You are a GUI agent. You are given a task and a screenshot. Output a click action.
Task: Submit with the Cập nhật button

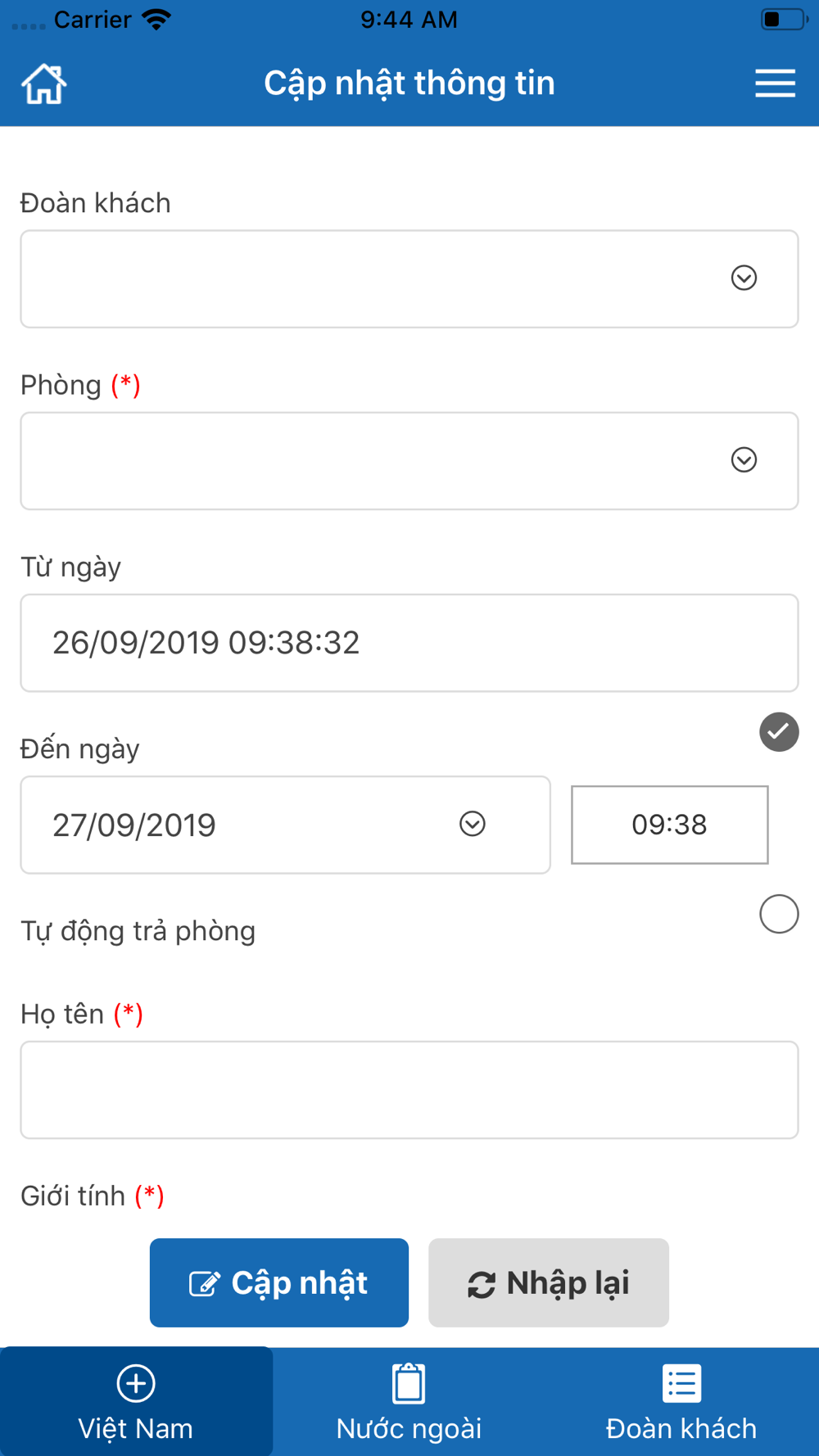279,1282
